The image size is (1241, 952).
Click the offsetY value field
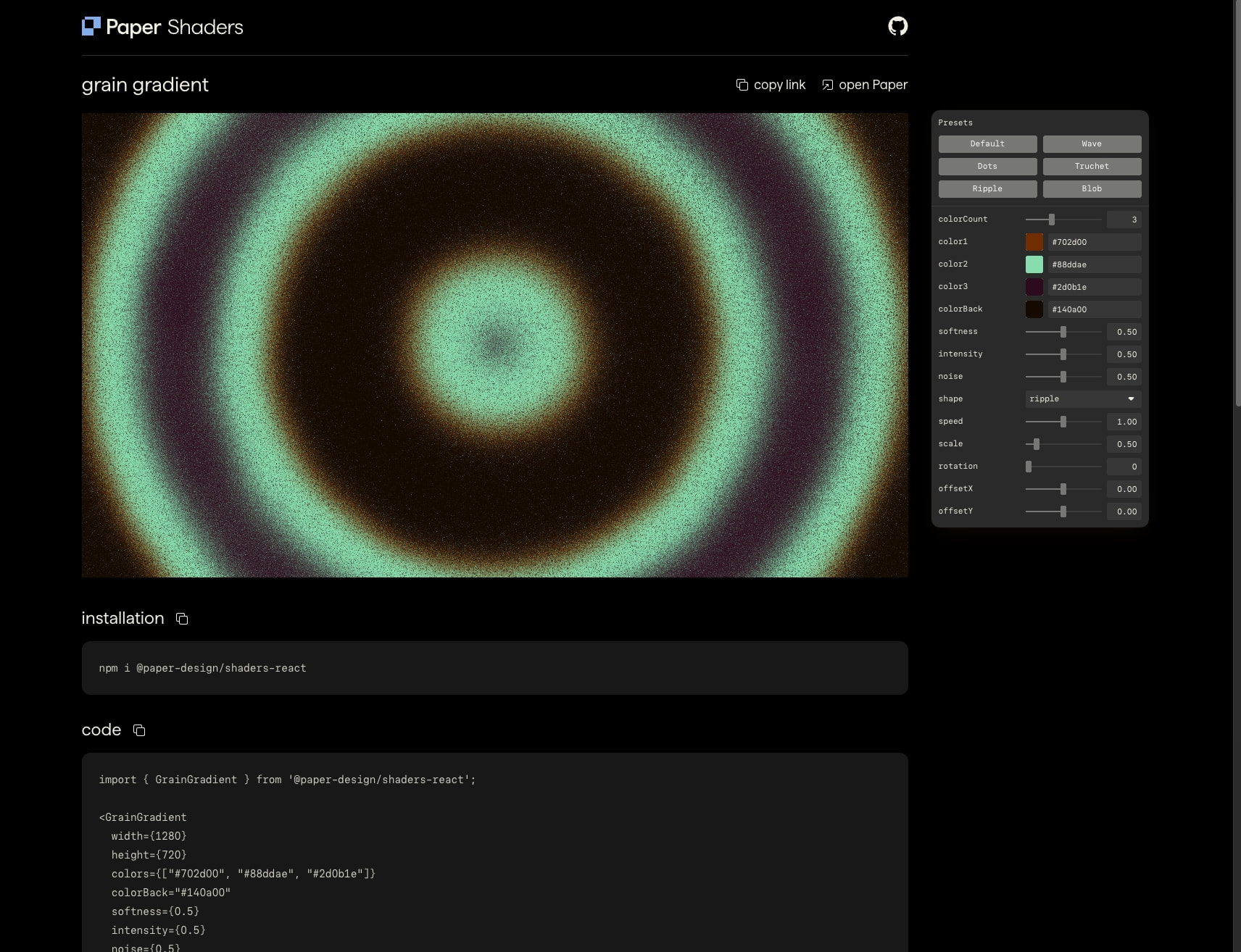tap(1124, 512)
